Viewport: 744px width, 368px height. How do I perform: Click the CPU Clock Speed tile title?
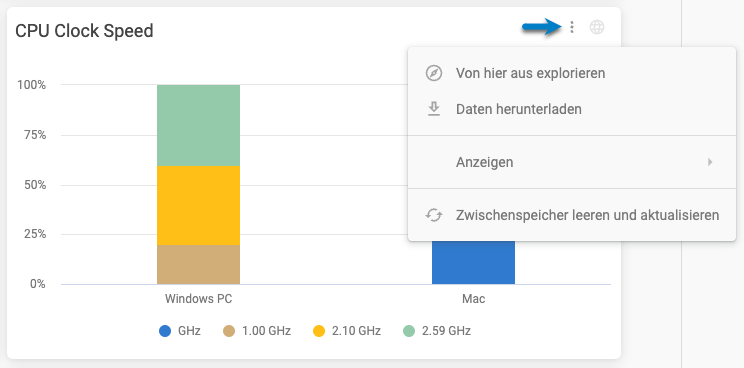[84, 31]
